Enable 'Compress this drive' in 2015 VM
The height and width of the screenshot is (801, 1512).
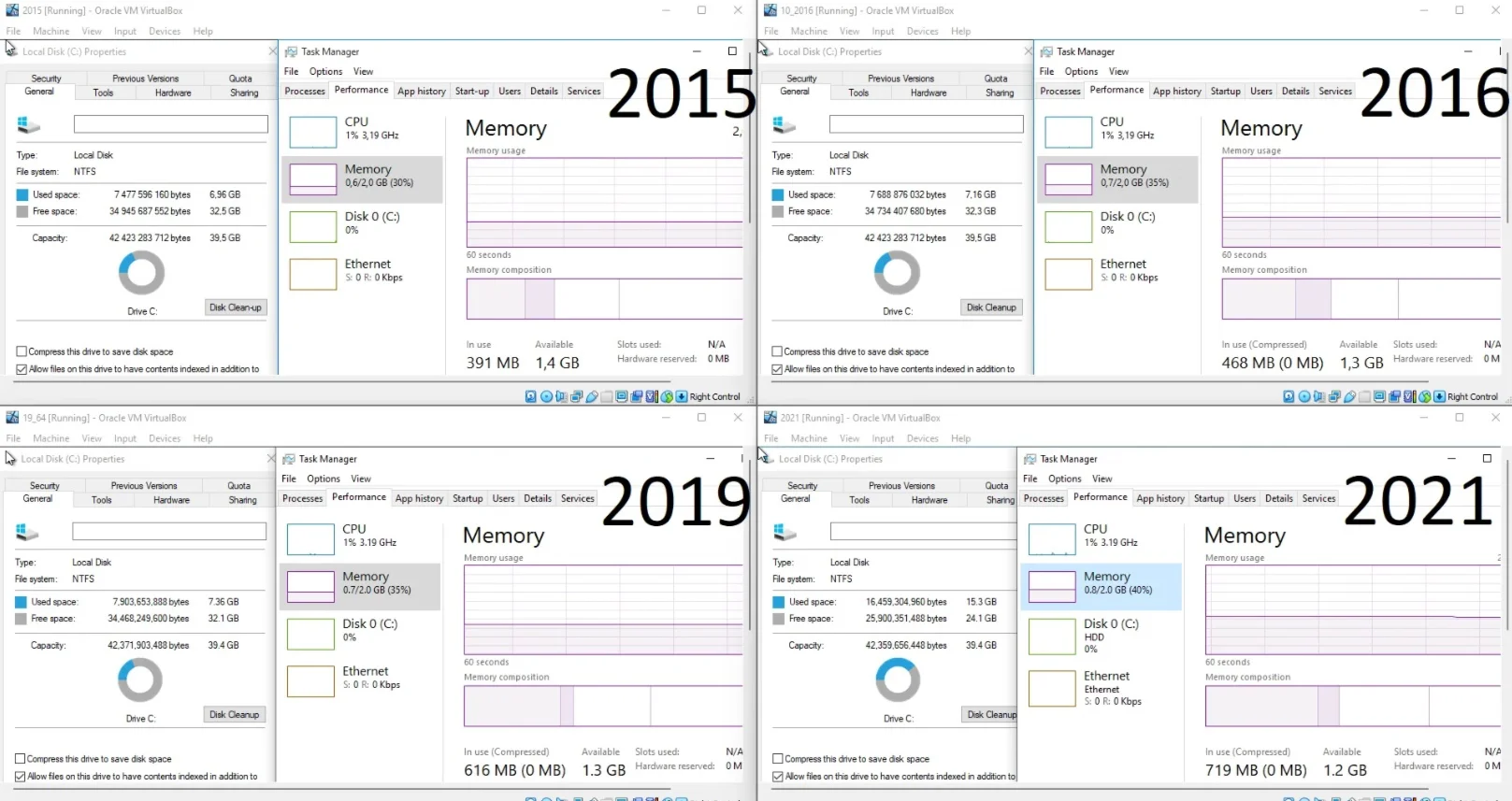22,351
